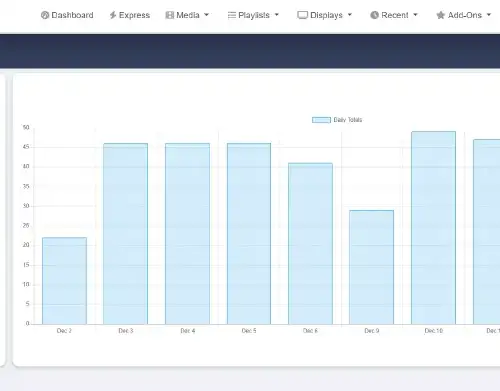Image resolution: width=500 pixels, height=391 pixels.
Task: Open the Add-Ons menu
Action: coord(464,15)
